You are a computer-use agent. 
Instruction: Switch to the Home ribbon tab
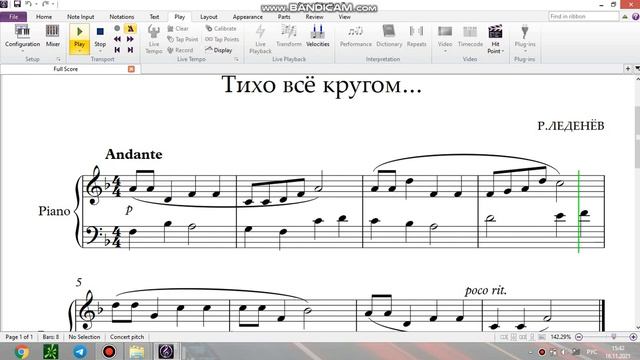[x=44, y=17]
